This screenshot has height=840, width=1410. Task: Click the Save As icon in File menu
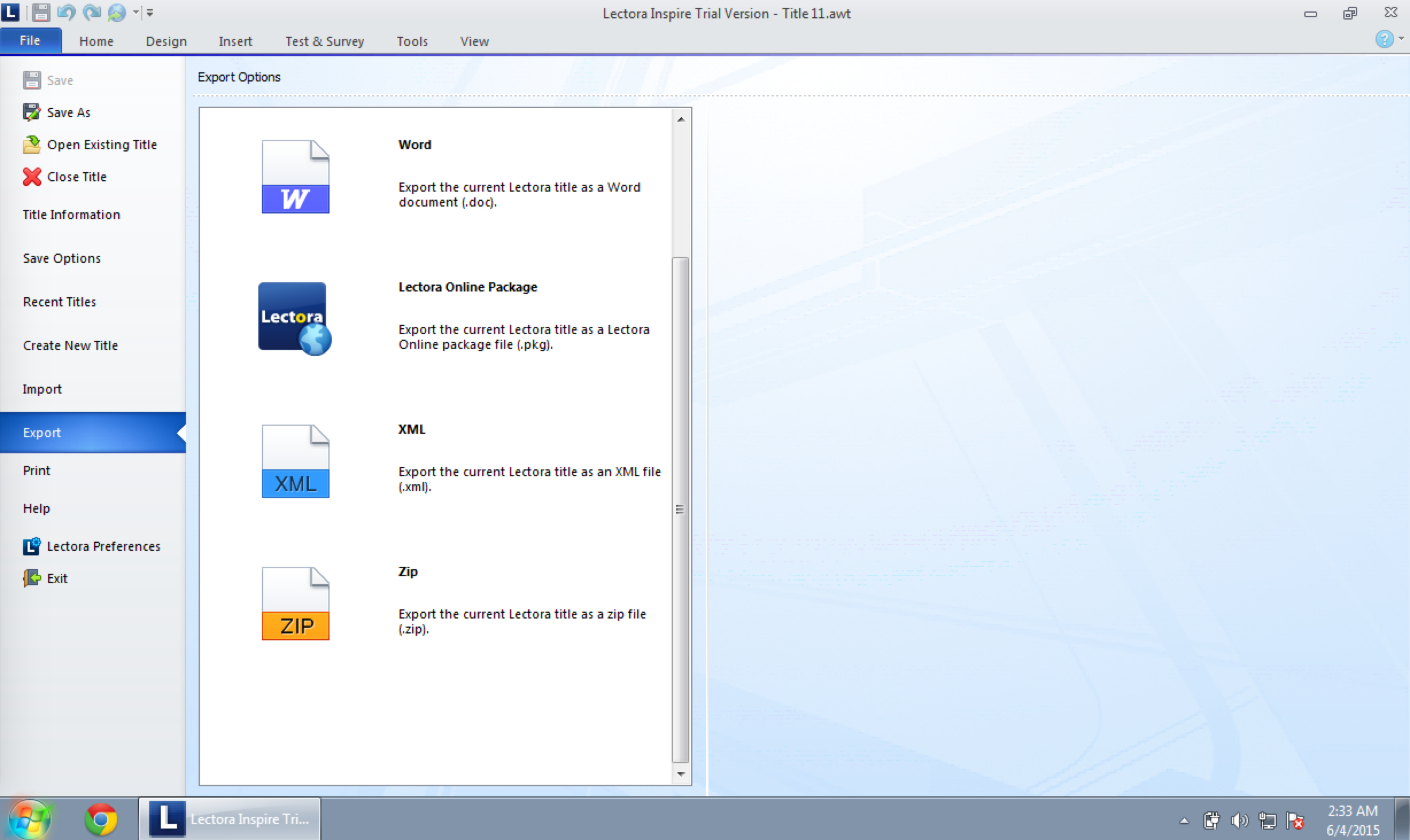coord(32,112)
